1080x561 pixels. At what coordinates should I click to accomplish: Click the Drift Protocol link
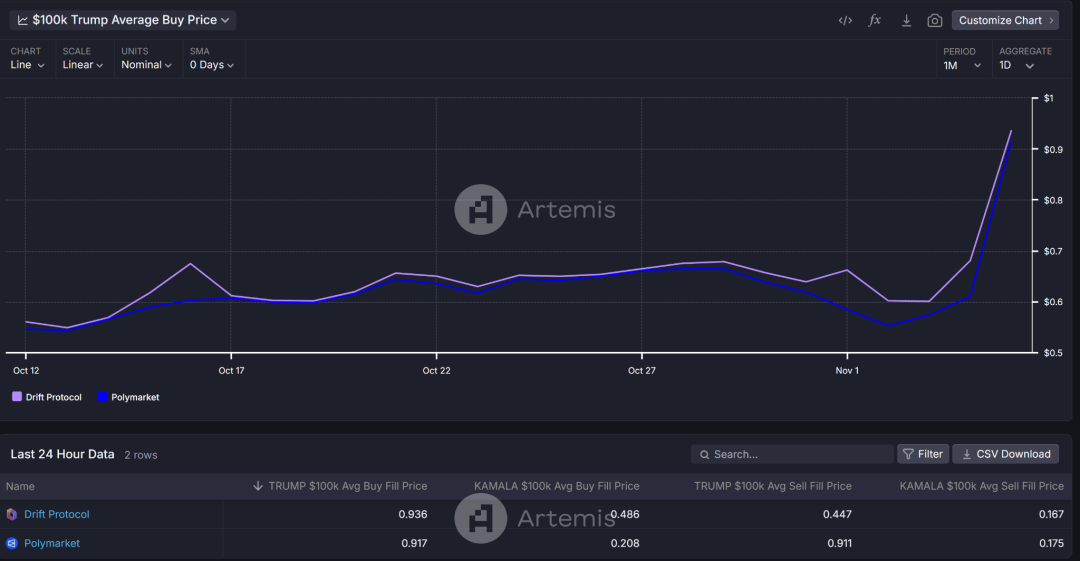(x=56, y=514)
